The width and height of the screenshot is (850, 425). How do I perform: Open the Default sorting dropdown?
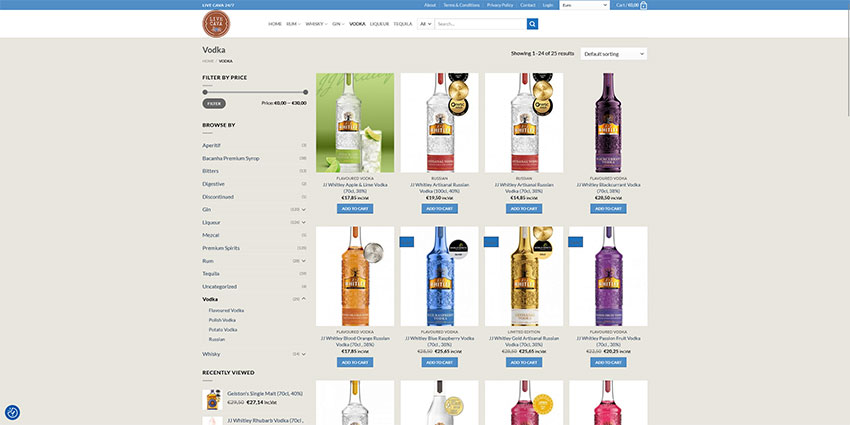(613, 54)
